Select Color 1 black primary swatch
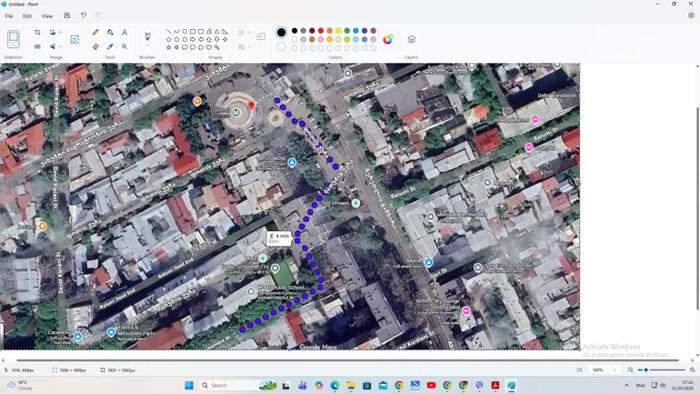The height and width of the screenshot is (394, 700). coord(281,32)
